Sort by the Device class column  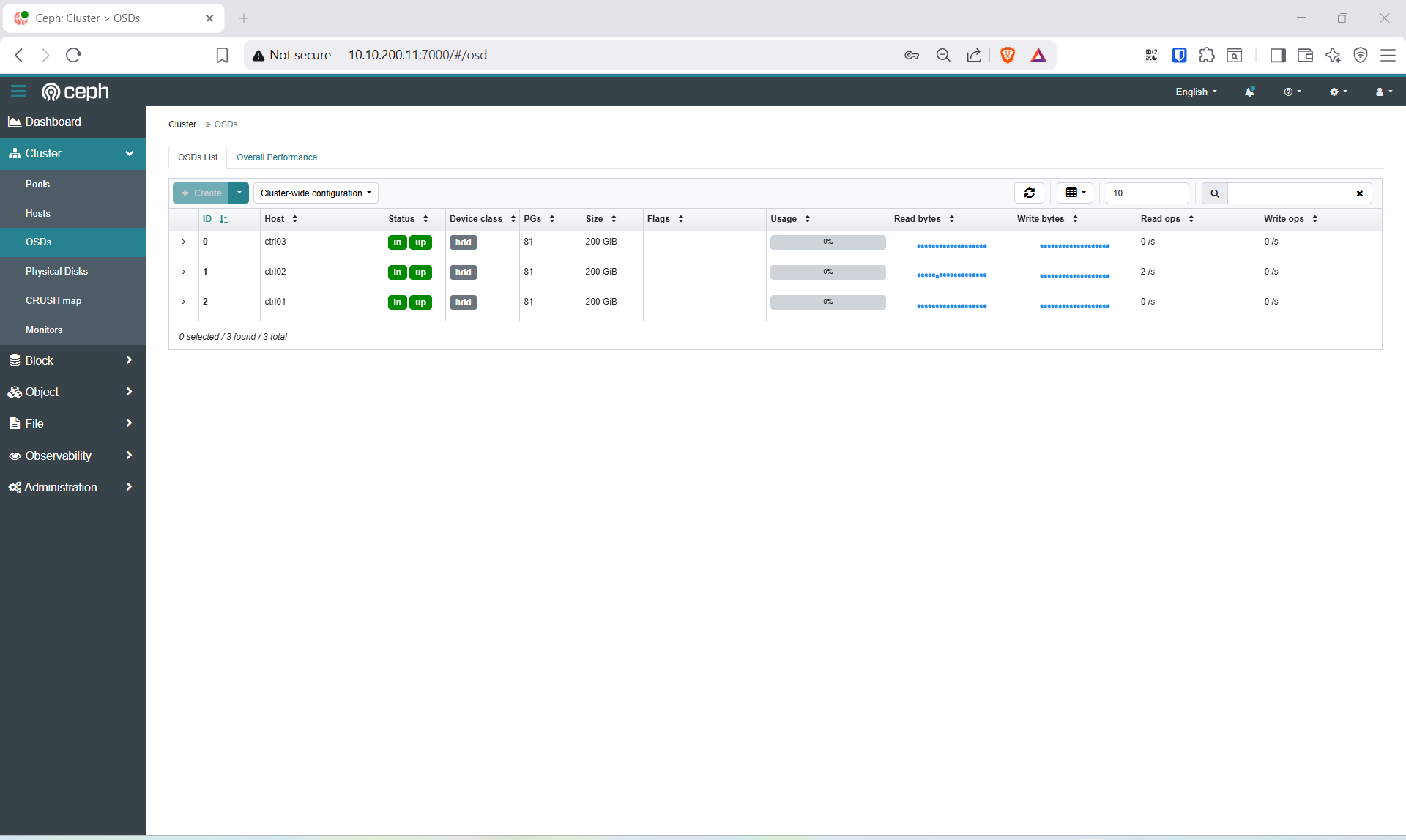click(x=483, y=219)
